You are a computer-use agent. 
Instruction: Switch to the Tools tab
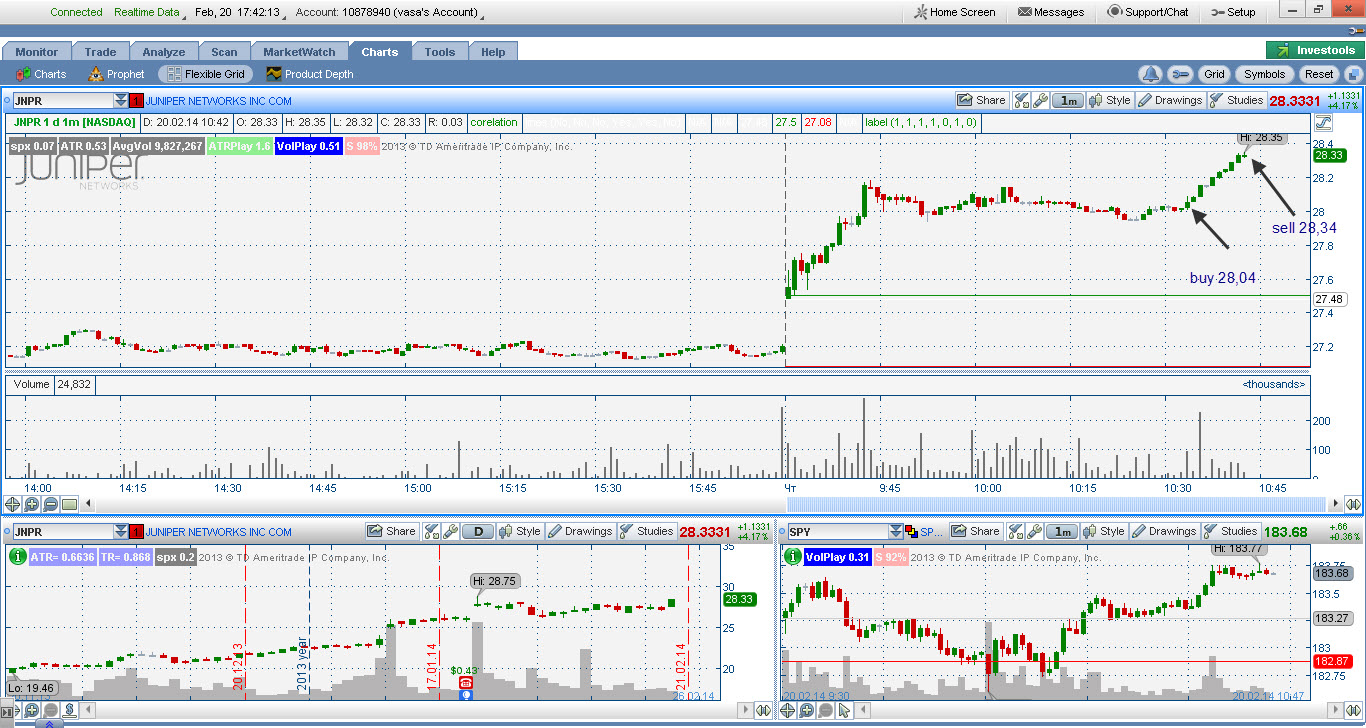[x=440, y=52]
